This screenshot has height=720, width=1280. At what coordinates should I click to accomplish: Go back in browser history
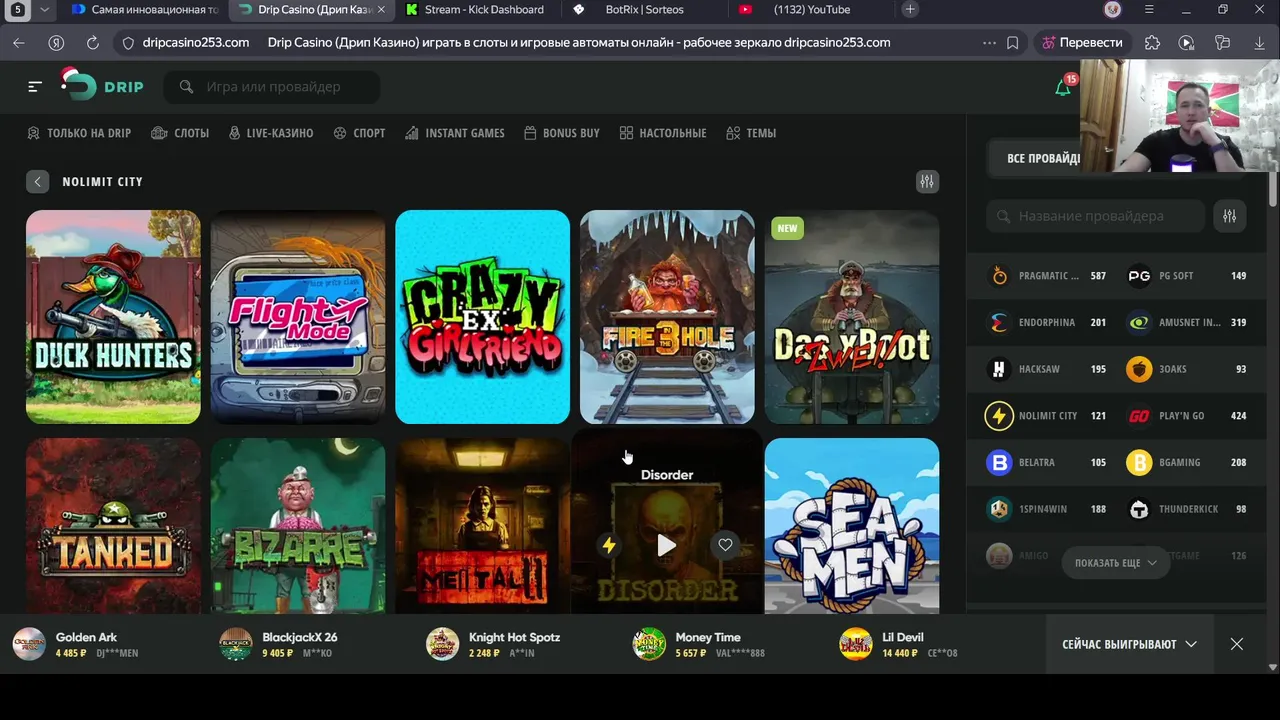click(19, 43)
